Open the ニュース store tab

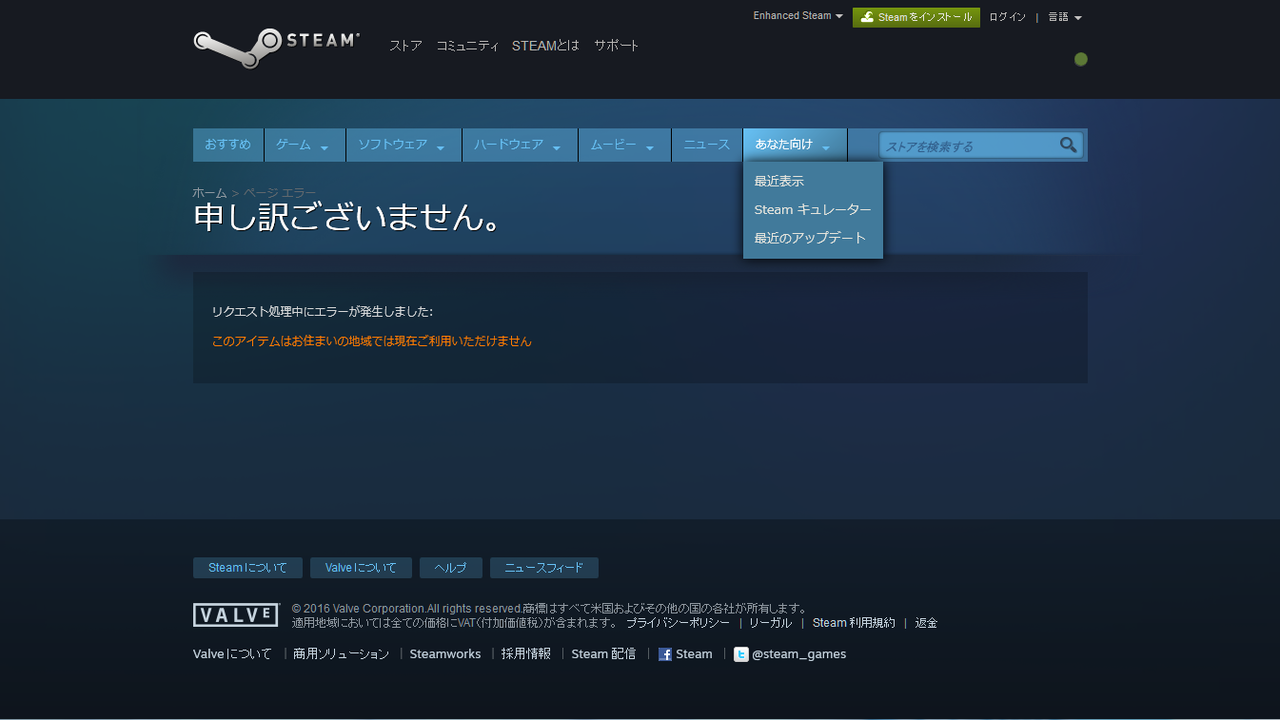pos(707,145)
